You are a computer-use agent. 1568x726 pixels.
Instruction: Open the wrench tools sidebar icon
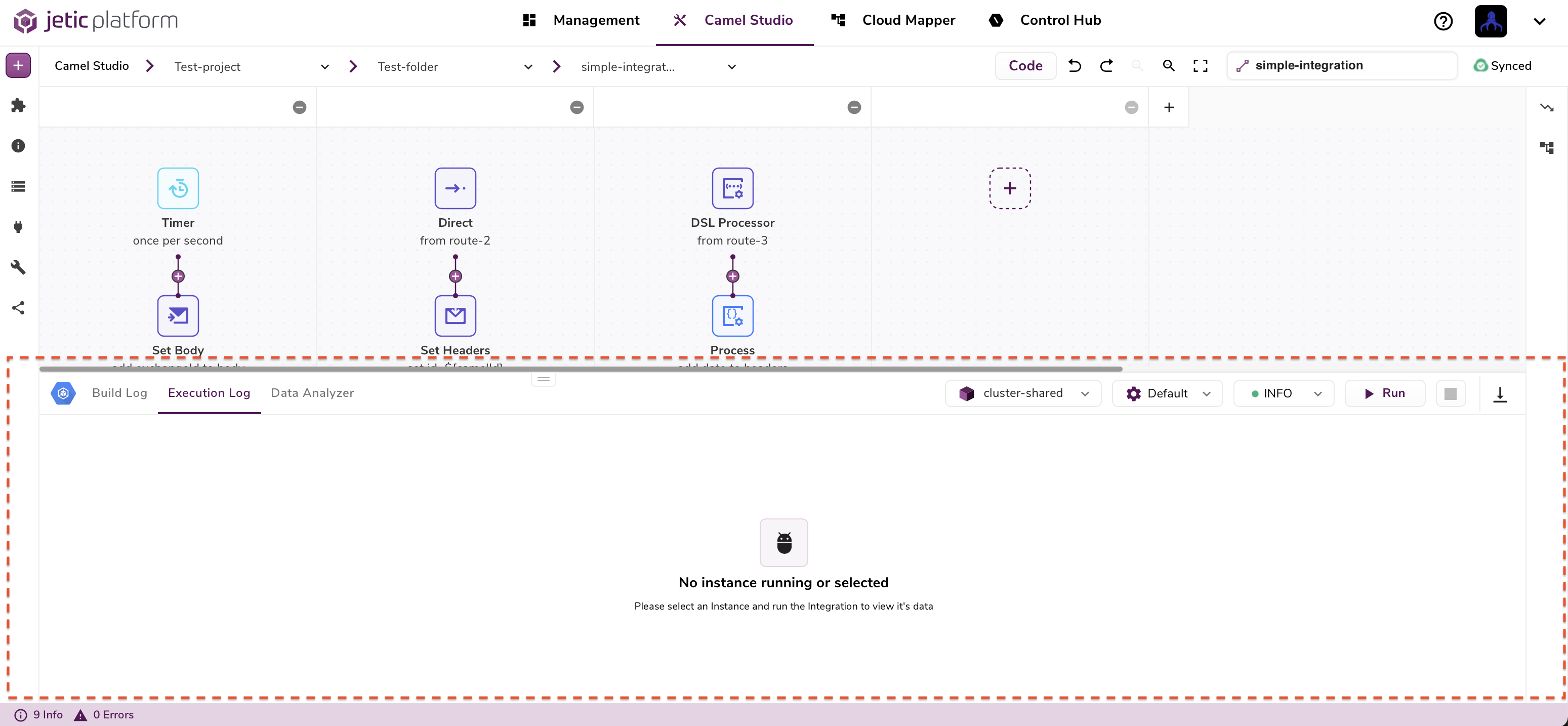[x=18, y=267]
